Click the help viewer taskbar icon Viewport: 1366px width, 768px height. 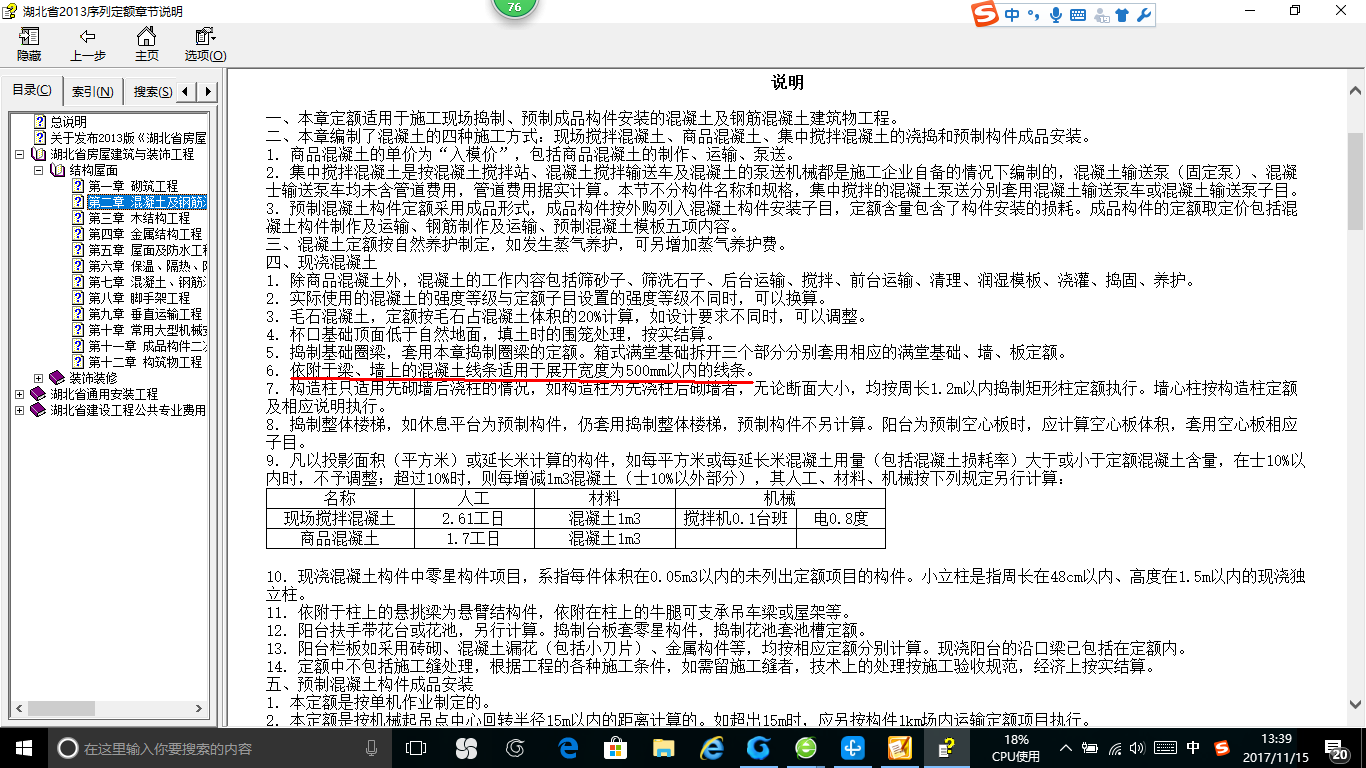[x=948, y=748]
